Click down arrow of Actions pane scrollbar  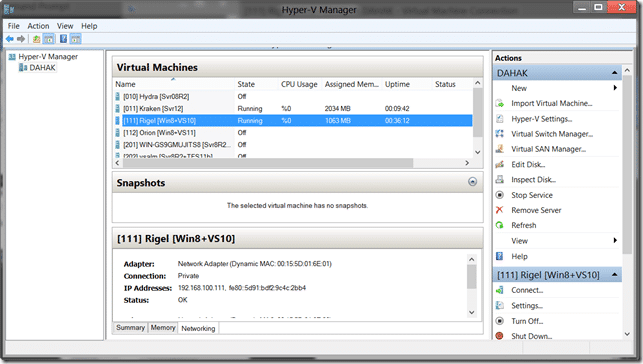pyautogui.click(x=627, y=334)
